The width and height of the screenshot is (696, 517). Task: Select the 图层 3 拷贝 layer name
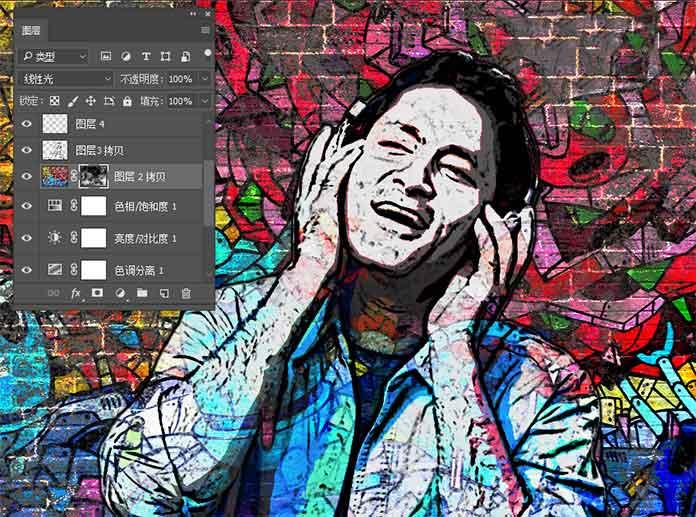(x=99, y=150)
